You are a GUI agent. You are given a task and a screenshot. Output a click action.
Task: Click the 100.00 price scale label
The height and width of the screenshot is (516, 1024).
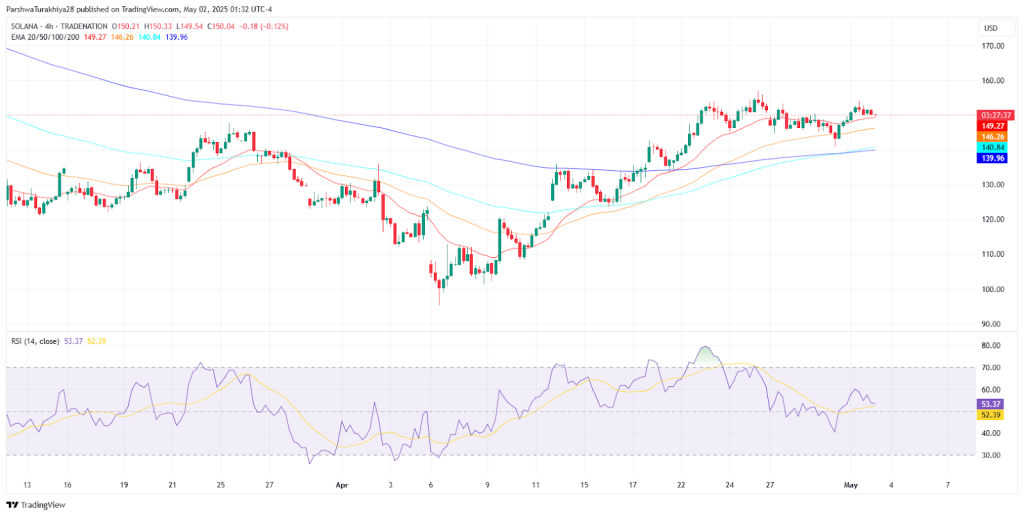point(991,289)
